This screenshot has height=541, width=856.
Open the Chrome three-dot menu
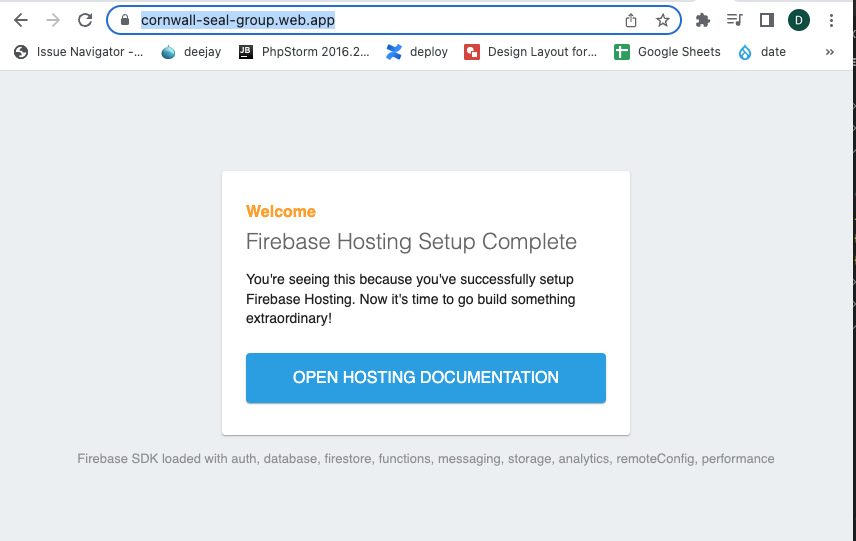tap(831, 20)
